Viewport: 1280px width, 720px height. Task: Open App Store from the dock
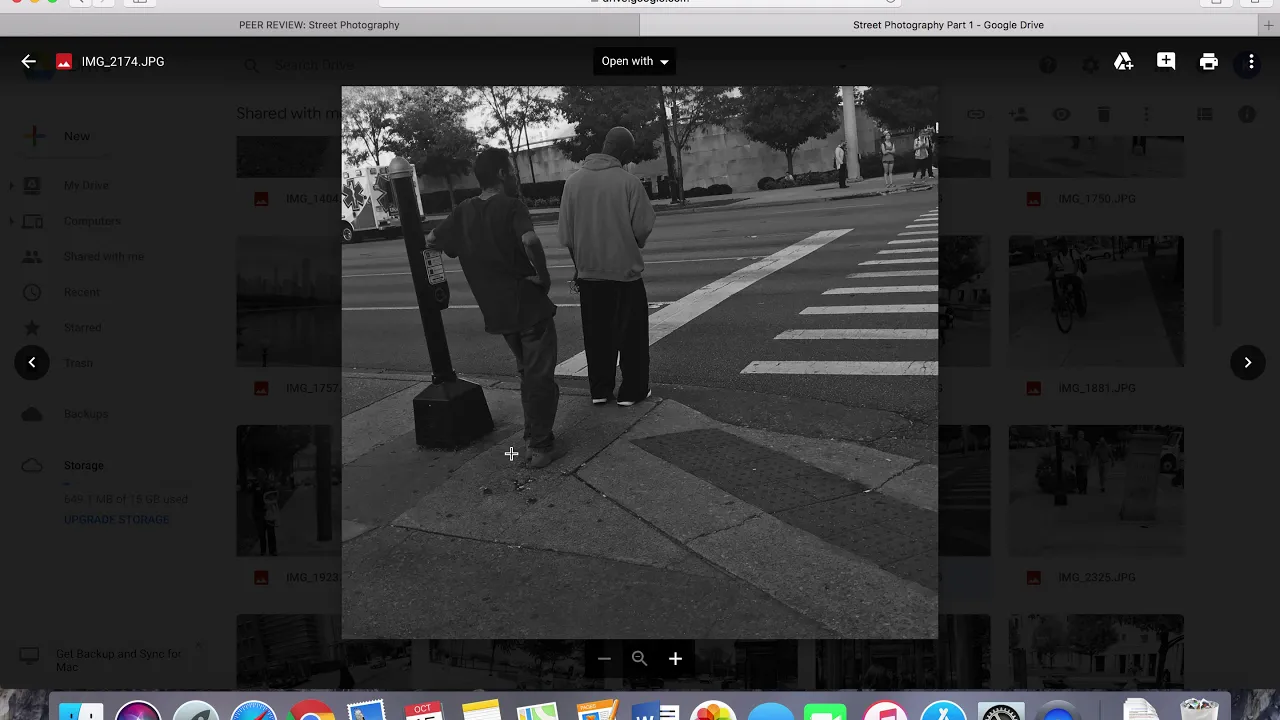coord(942,711)
